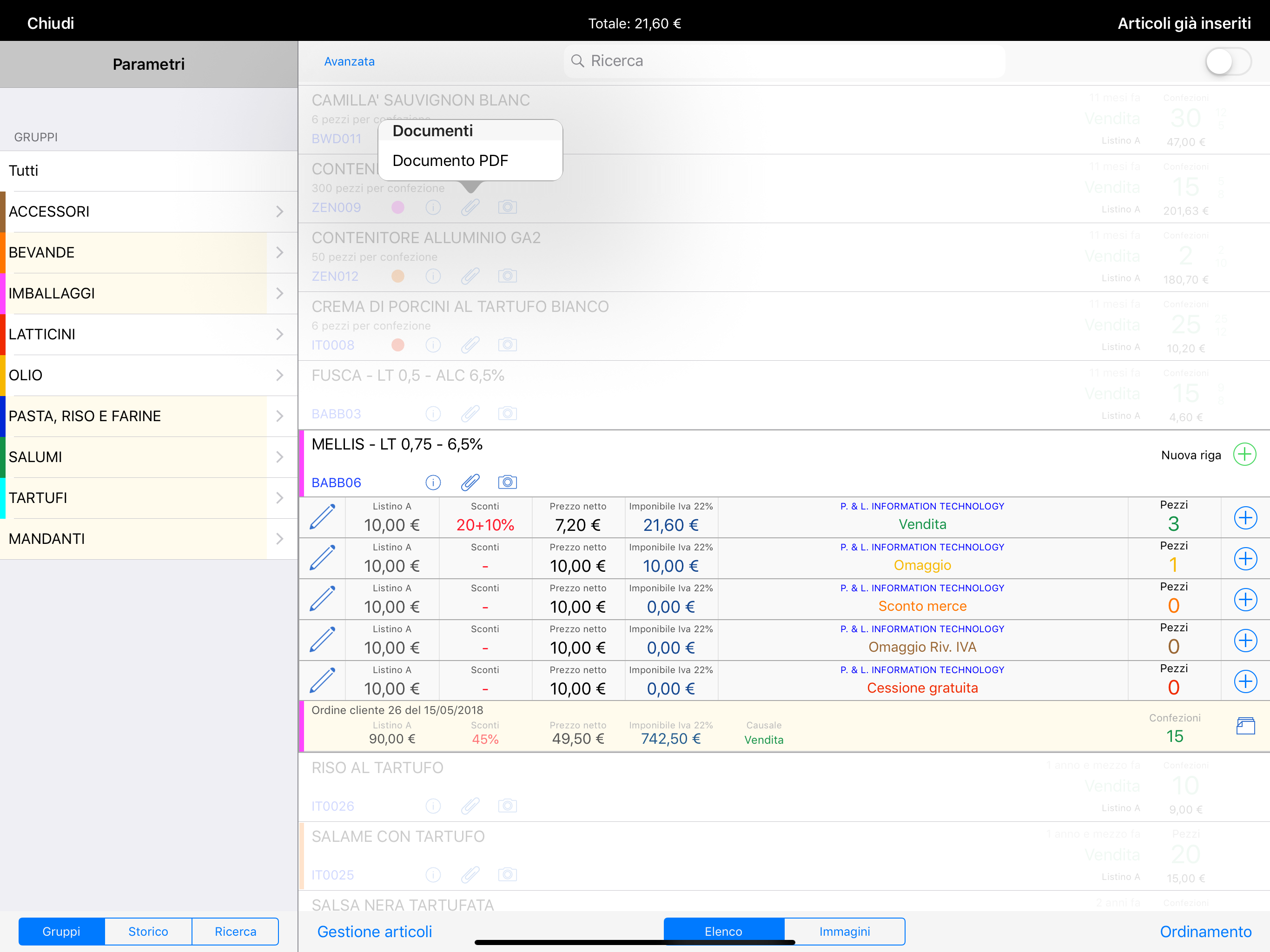The image size is (1270, 952).
Task: Open article code BABB06 link
Action: (337, 483)
